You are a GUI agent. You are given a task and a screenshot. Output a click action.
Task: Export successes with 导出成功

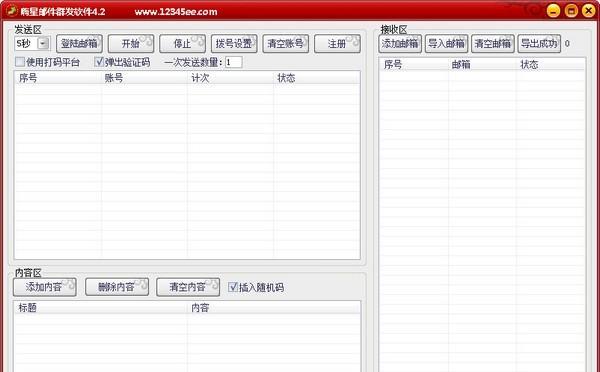pyautogui.click(x=539, y=44)
